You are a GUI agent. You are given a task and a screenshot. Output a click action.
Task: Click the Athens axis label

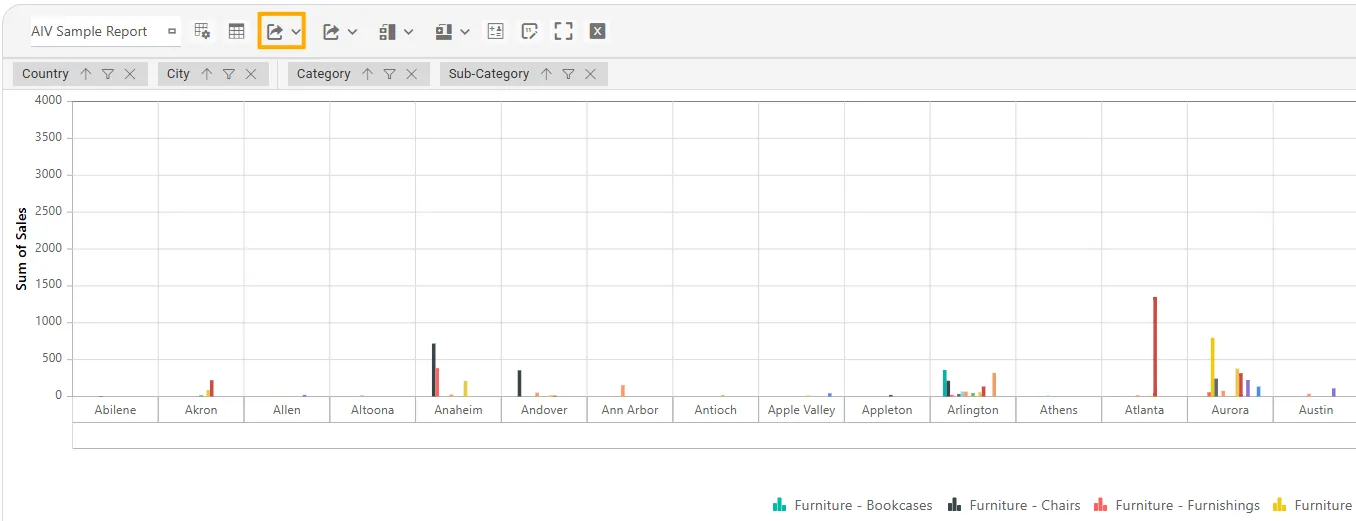1059,410
